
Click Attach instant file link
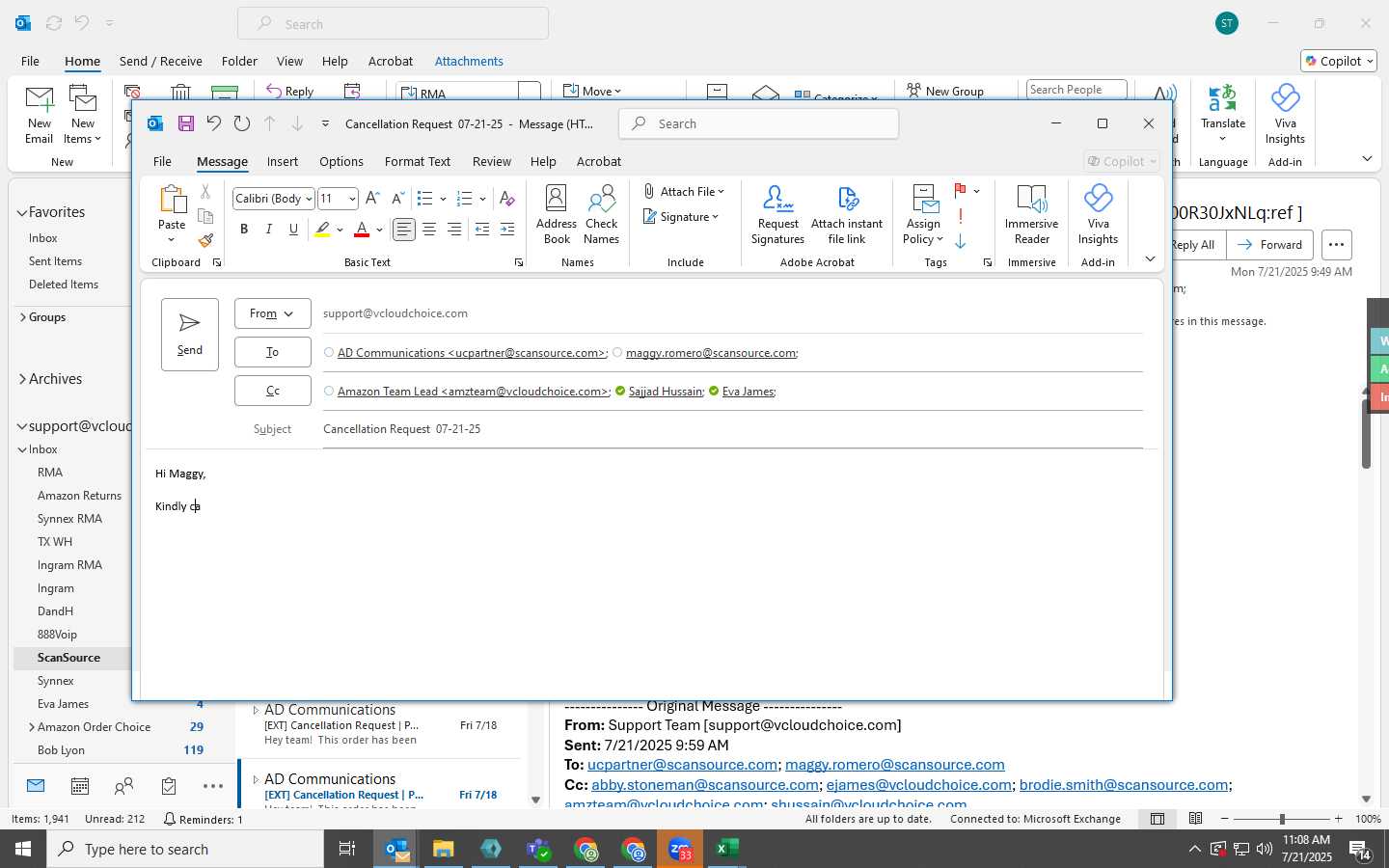tap(847, 215)
